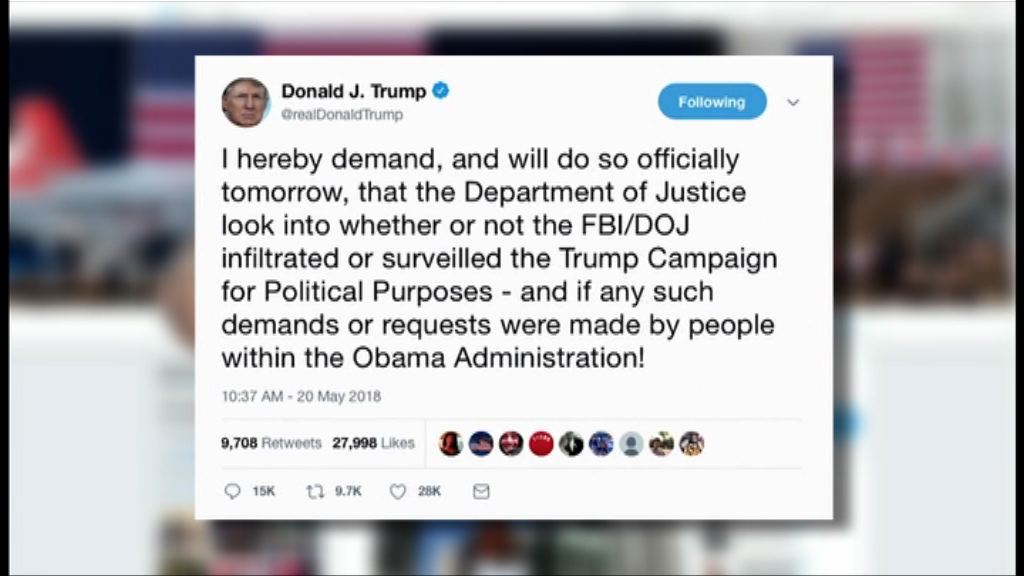Click the tweet text starting 'I hereby demand'
Screen dimensions: 1024x576
coord(499,259)
